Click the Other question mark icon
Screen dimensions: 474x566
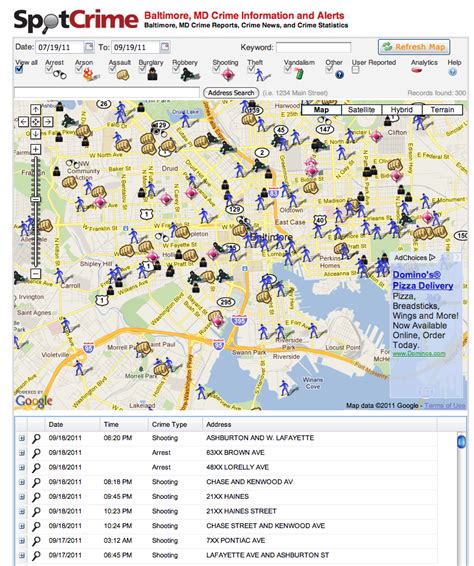[339, 75]
